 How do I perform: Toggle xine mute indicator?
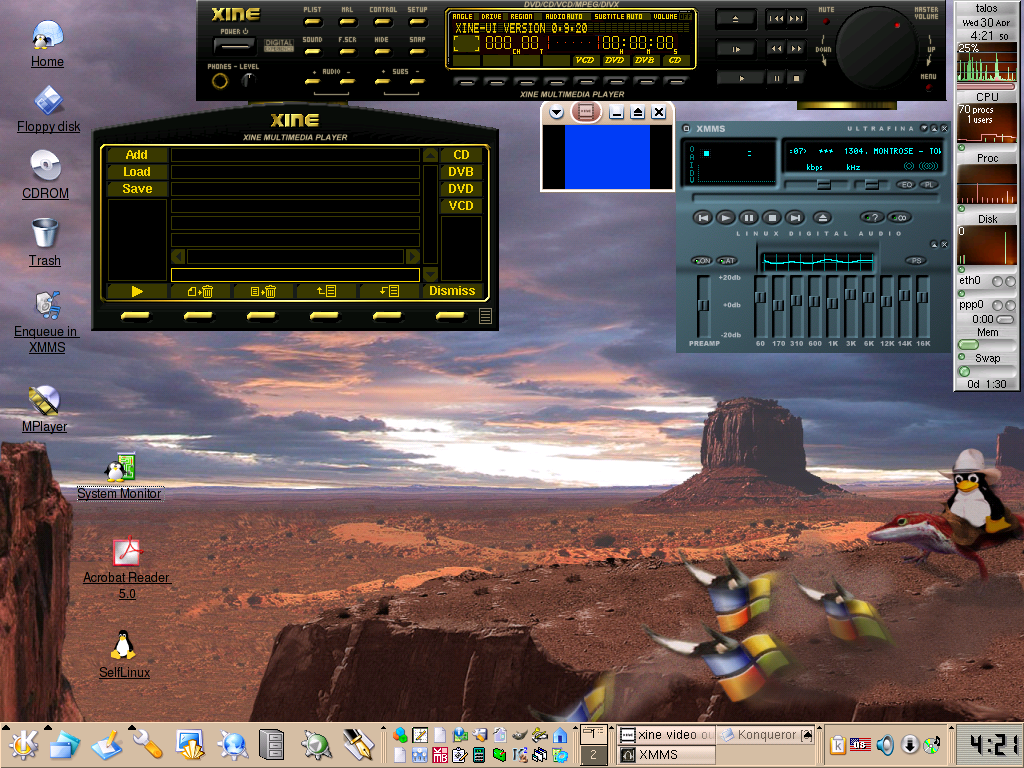tap(825, 21)
